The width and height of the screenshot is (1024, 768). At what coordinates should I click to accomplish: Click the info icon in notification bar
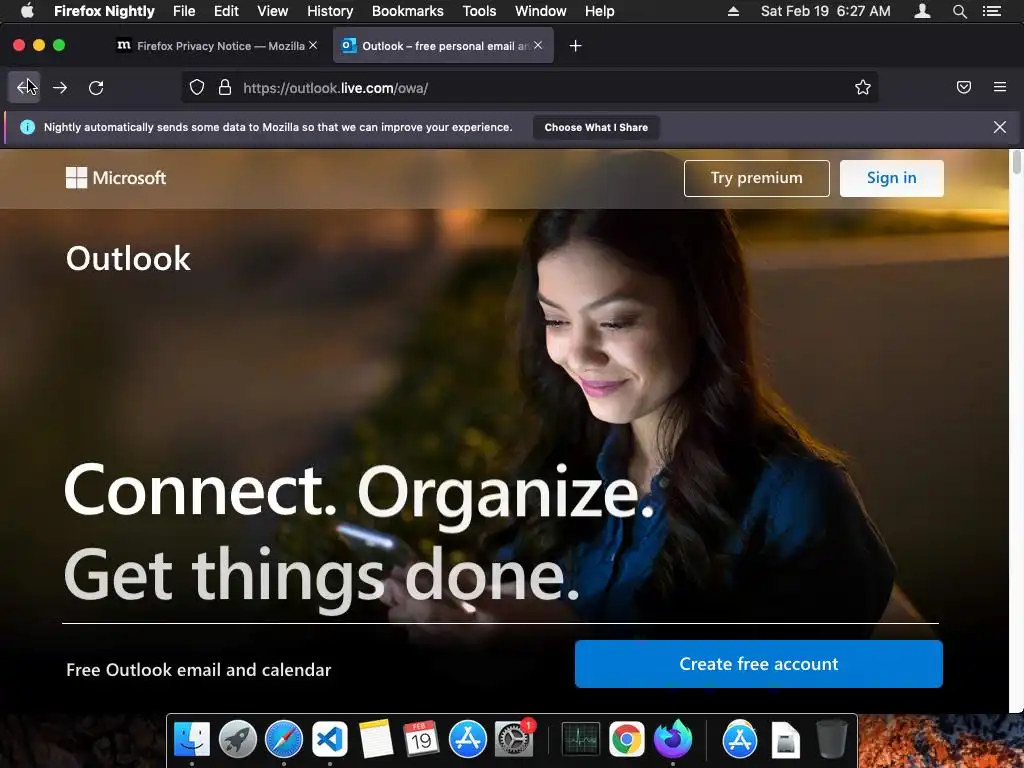coord(27,127)
